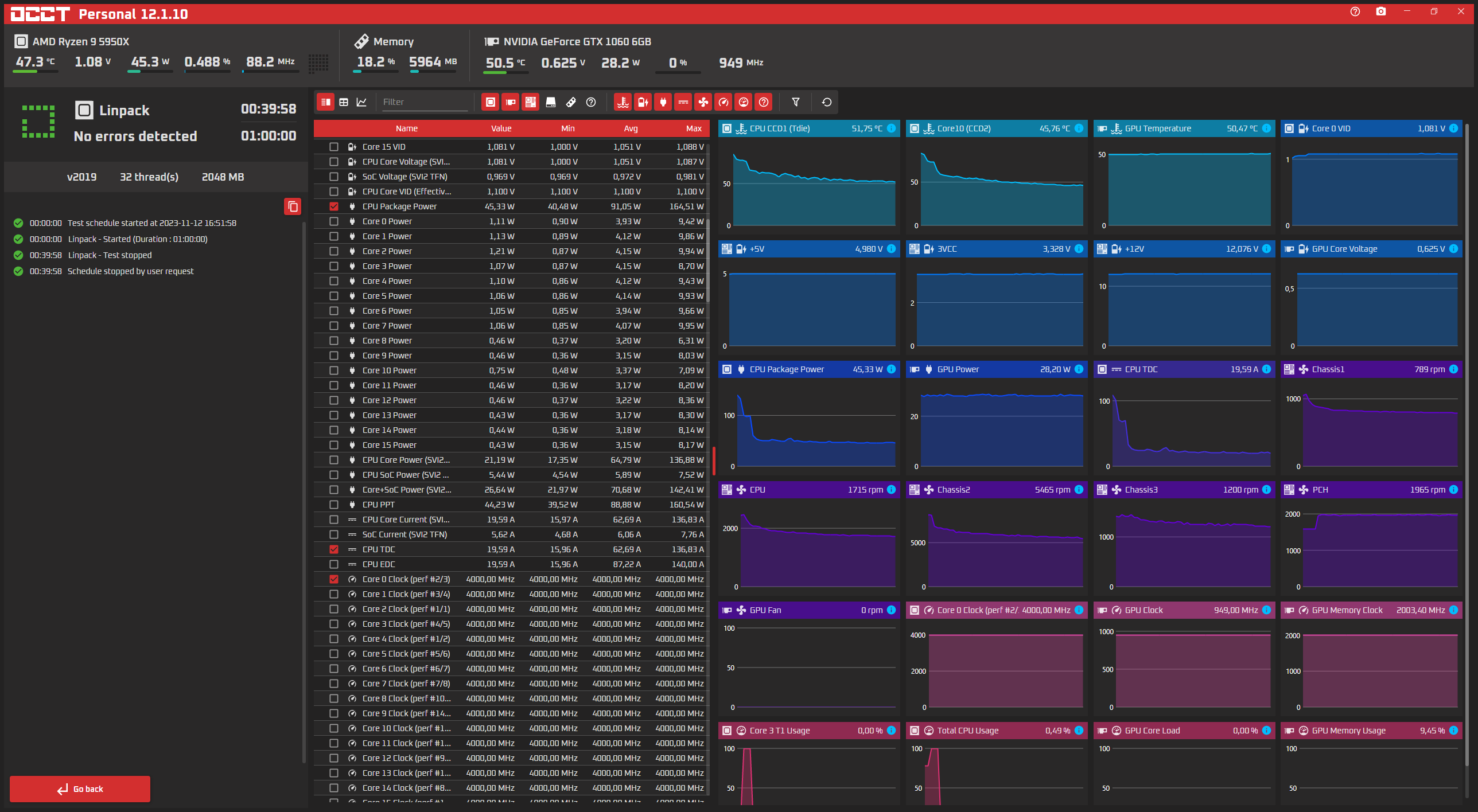Reset sensor statistics with the refresh icon
This screenshot has height=812, width=1478.
[827, 102]
